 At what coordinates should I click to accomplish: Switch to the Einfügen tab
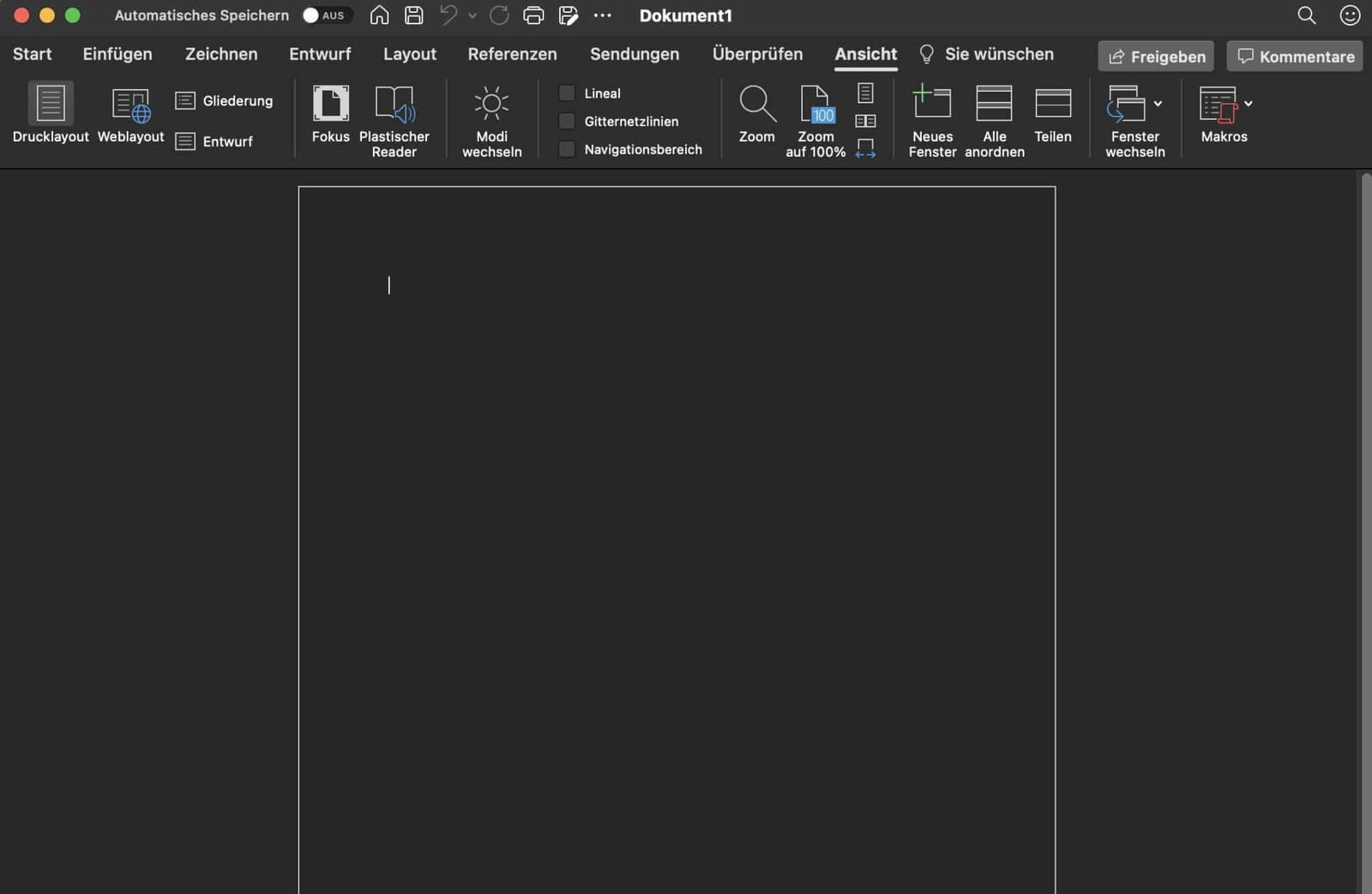pos(117,54)
